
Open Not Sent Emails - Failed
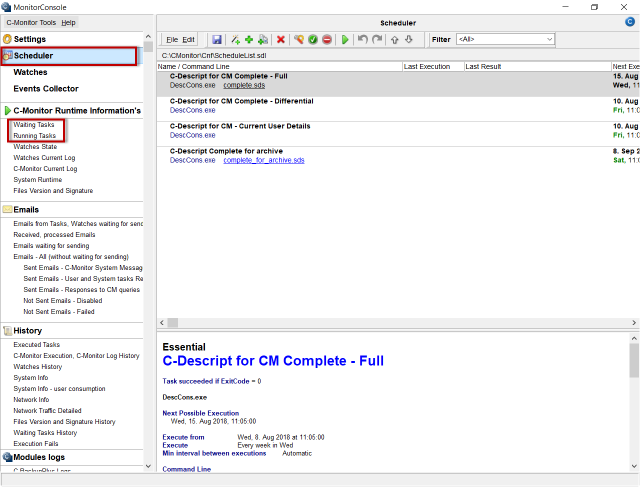click(59, 311)
